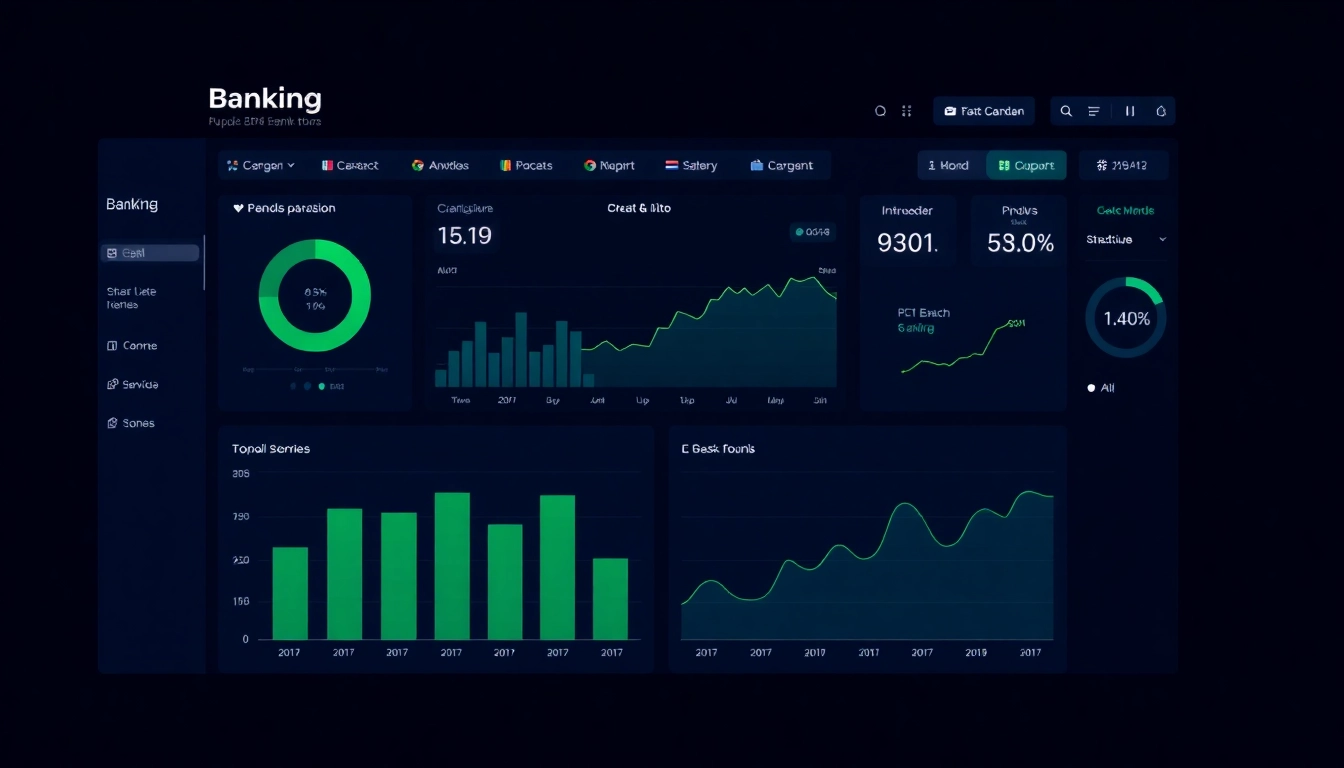Switch to the Cuport tab
Viewport: 1344px width, 768px height.
pos(1026,164)
